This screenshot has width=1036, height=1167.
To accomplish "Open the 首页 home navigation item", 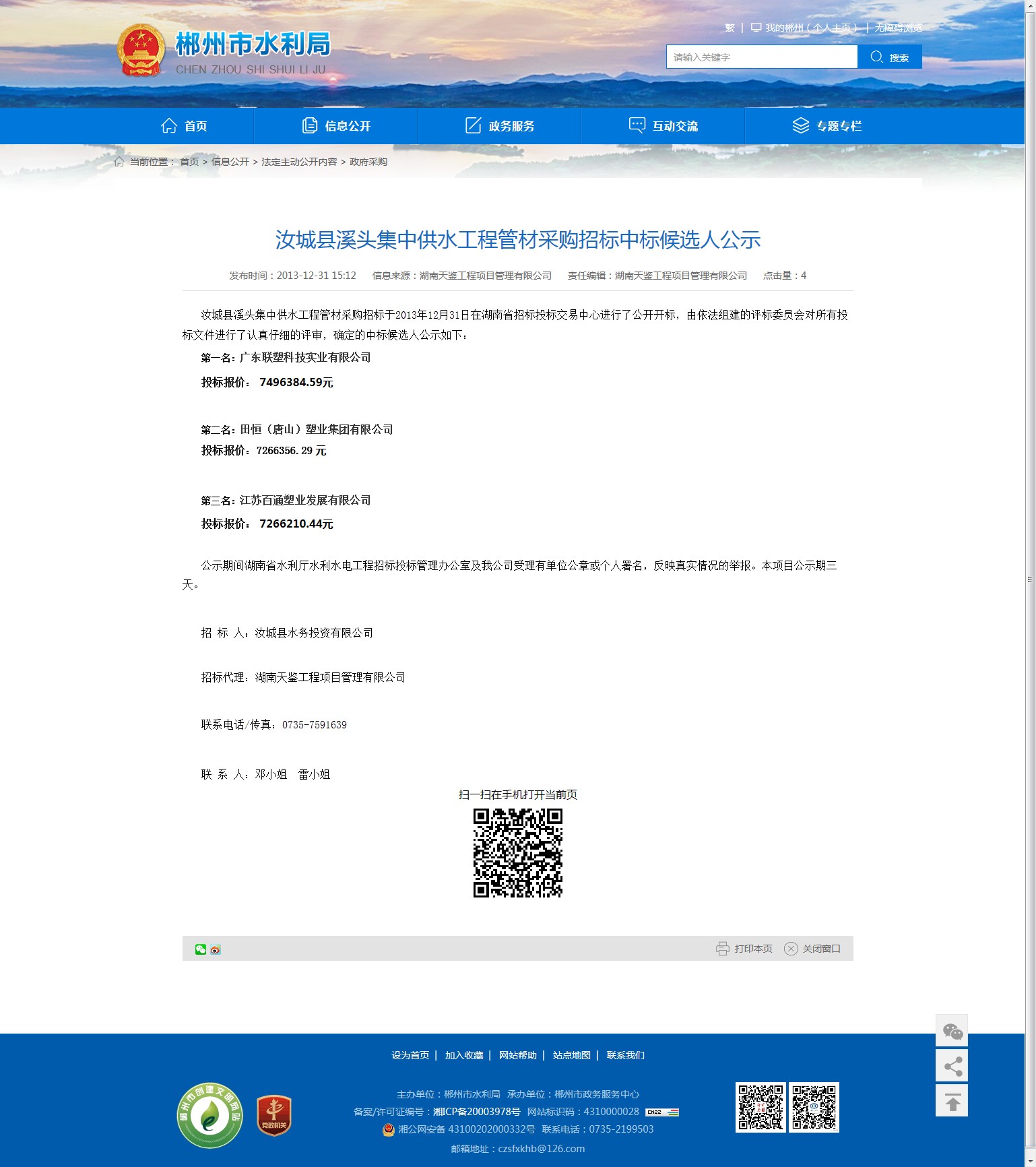I will pyautogui.click(x=184, y=126).
